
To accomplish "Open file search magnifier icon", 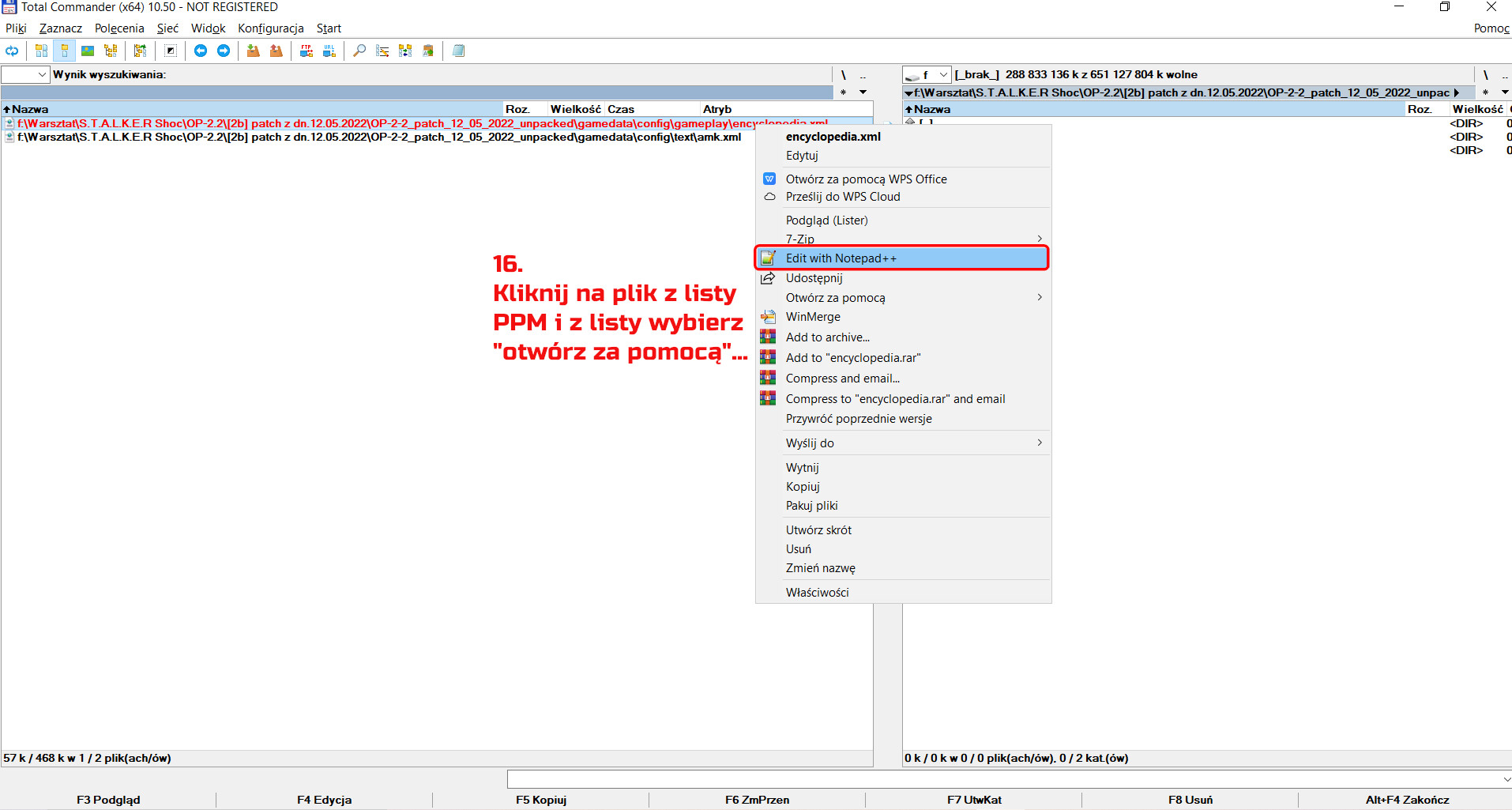I will pos(359,51).
